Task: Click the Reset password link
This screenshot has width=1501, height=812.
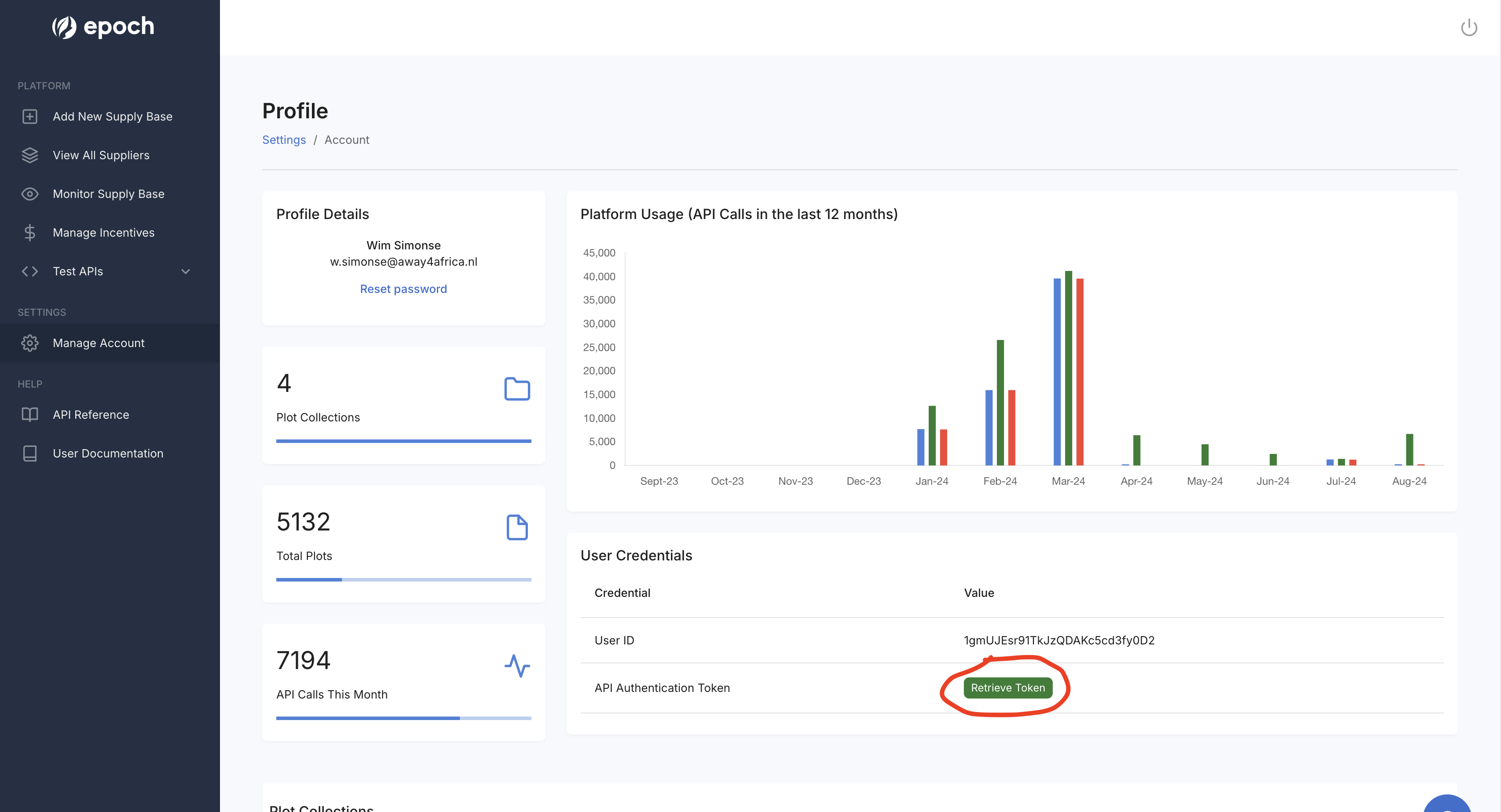Action: (403, 289)
